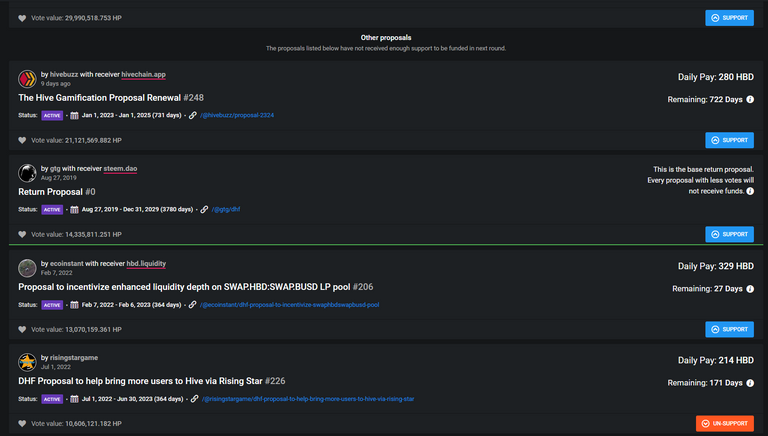Click link icon before /@gtg/dhf

tap(204, 209)
